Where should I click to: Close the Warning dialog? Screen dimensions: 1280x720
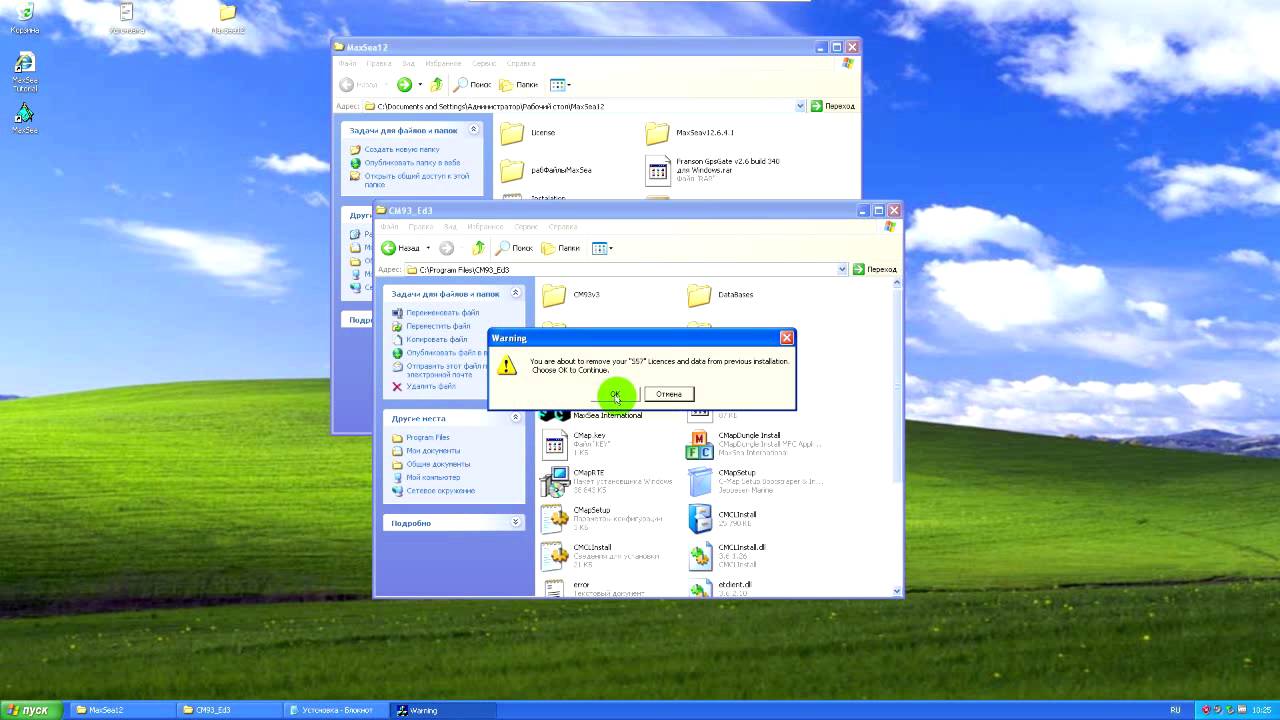tap(786, 338)
